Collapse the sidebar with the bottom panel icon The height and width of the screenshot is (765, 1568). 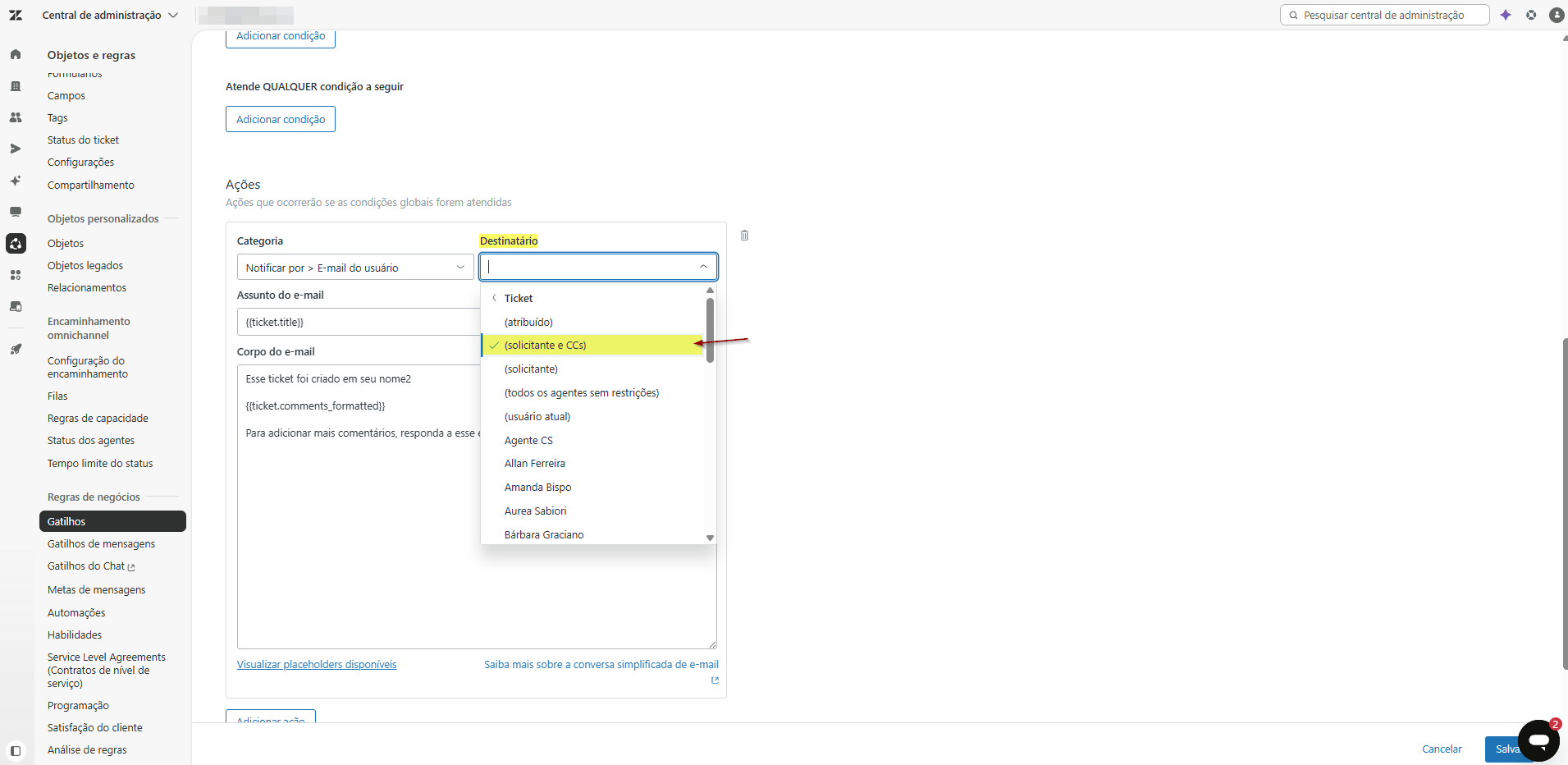[x=16, y=750]
